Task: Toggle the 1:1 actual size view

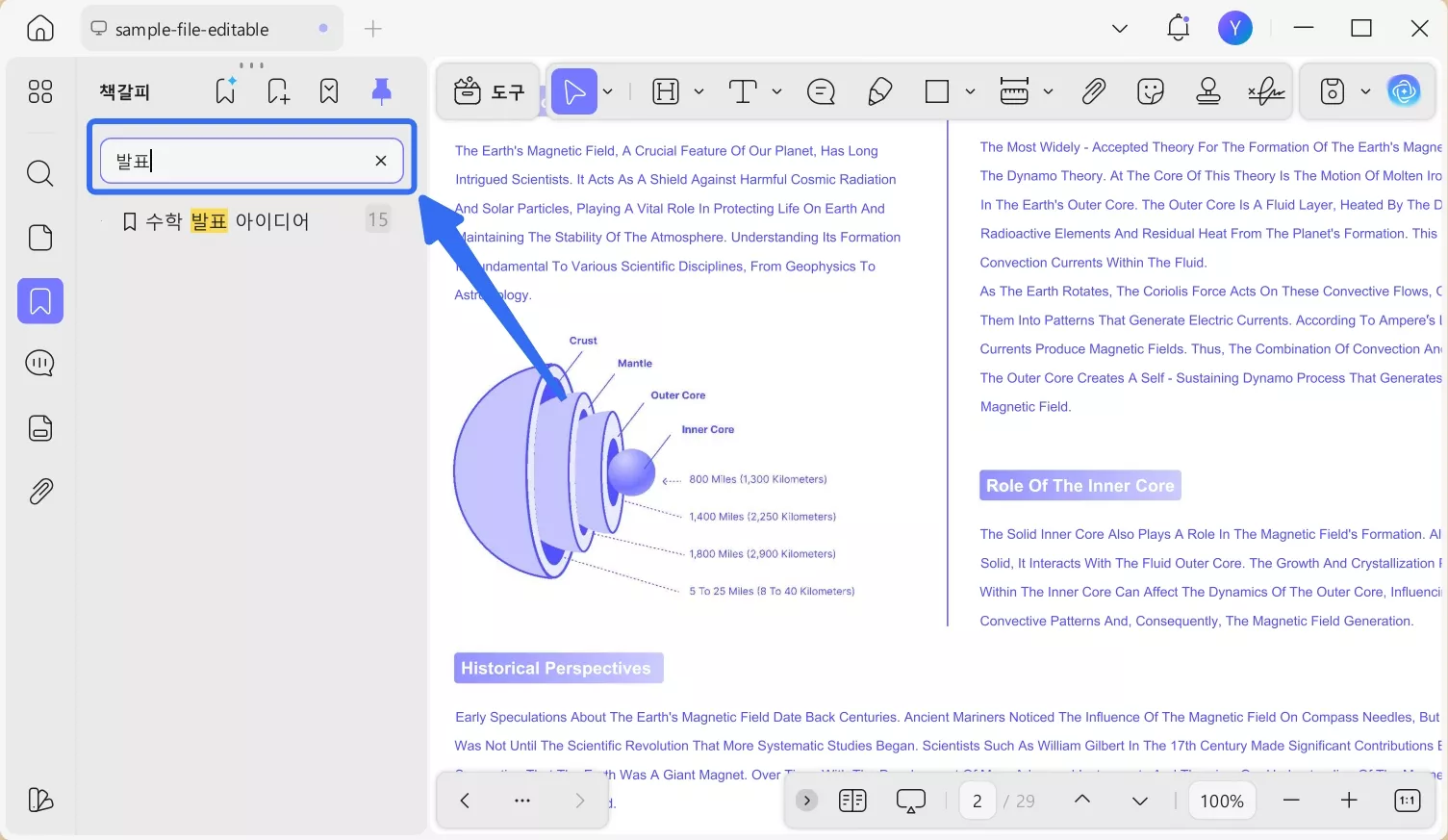Action: tap(1407, 801)
